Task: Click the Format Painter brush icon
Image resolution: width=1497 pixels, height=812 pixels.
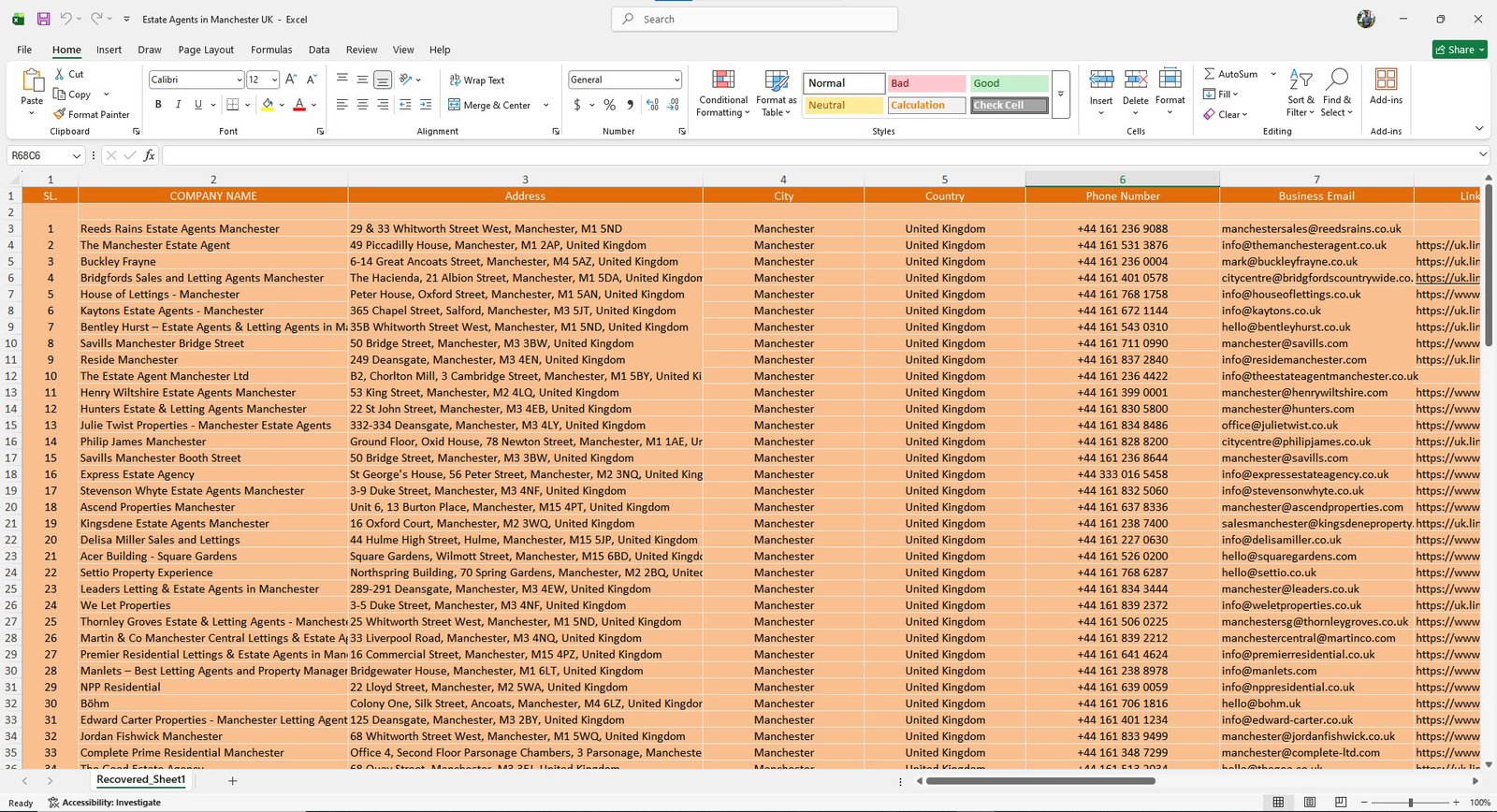Action: click(60, 114)
